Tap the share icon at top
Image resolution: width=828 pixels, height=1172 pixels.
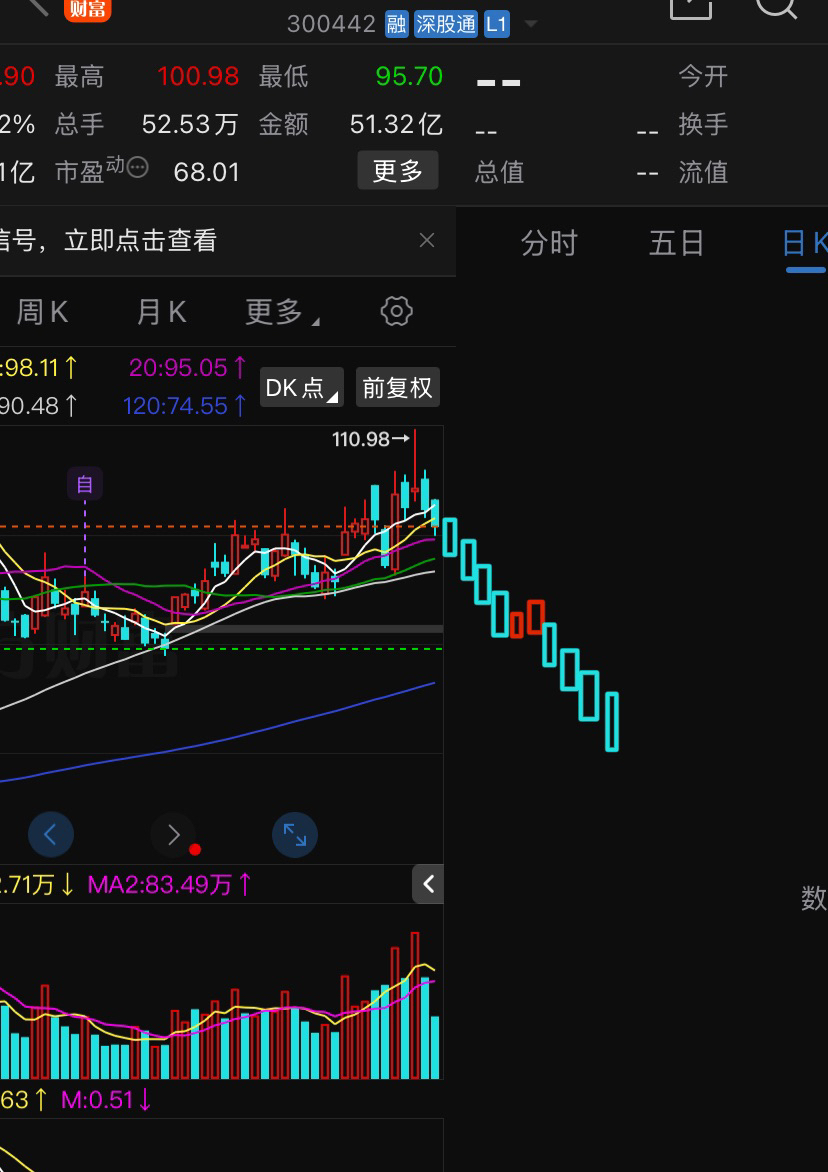[690, 7]
